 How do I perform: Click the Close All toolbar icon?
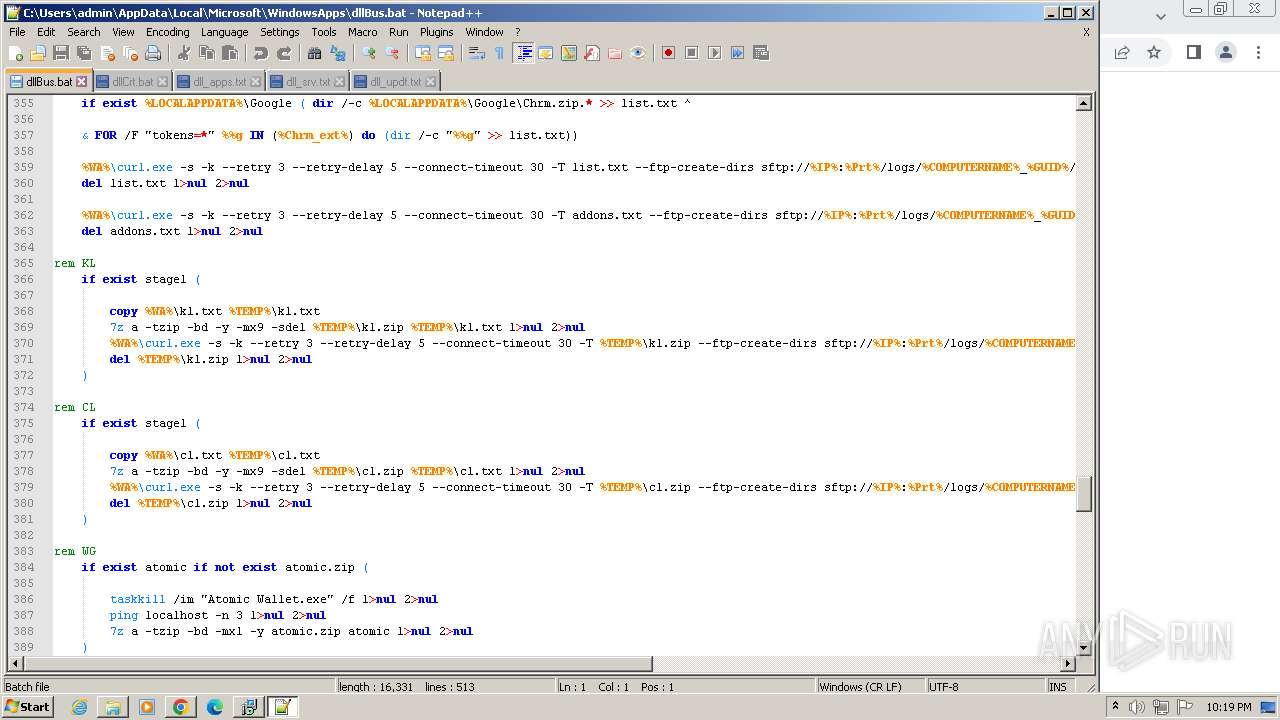[130, 53]
